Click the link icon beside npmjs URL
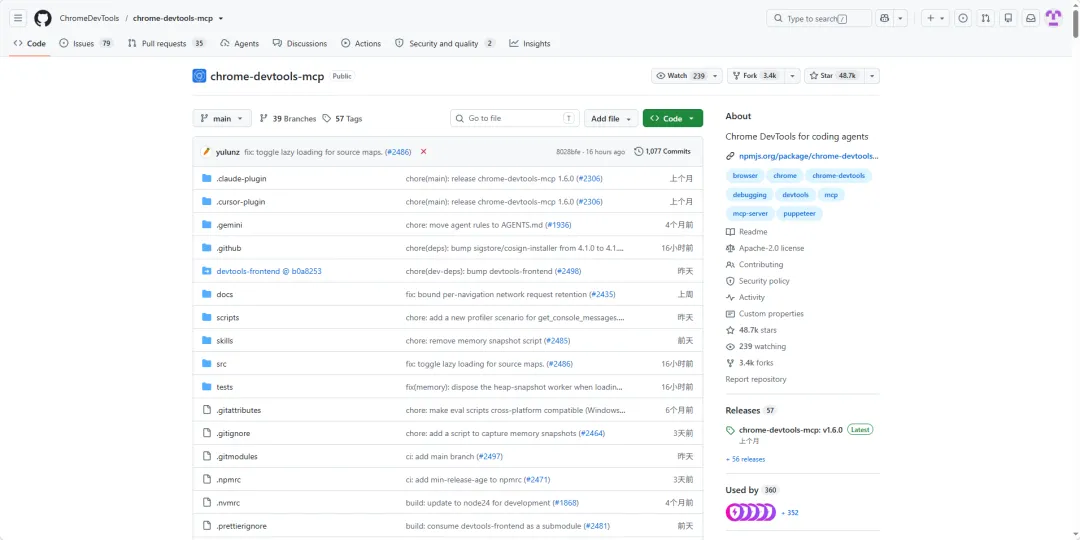1080x540 pixels. click(x=730, y=156)
